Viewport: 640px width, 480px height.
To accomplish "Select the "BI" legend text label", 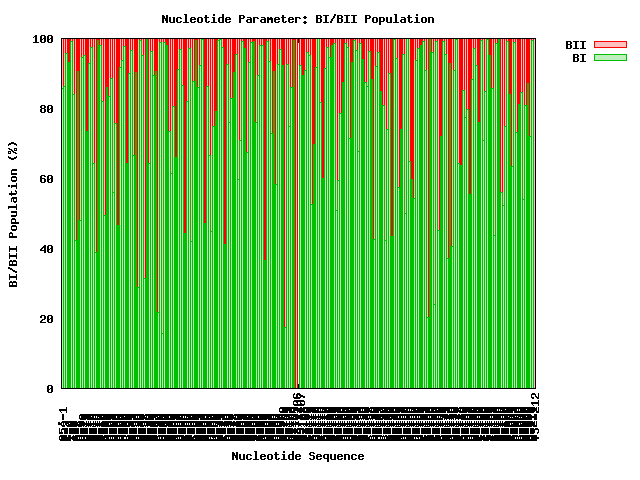I will coord(579,58).
